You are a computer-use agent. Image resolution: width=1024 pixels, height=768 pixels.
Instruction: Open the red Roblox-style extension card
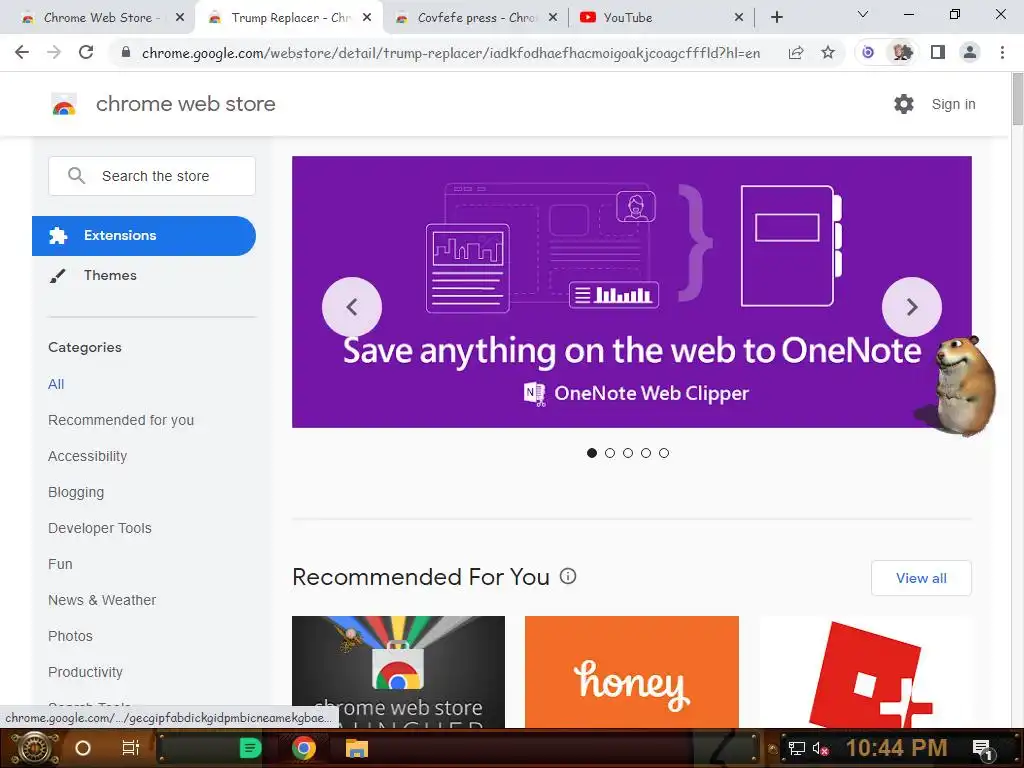865,672
